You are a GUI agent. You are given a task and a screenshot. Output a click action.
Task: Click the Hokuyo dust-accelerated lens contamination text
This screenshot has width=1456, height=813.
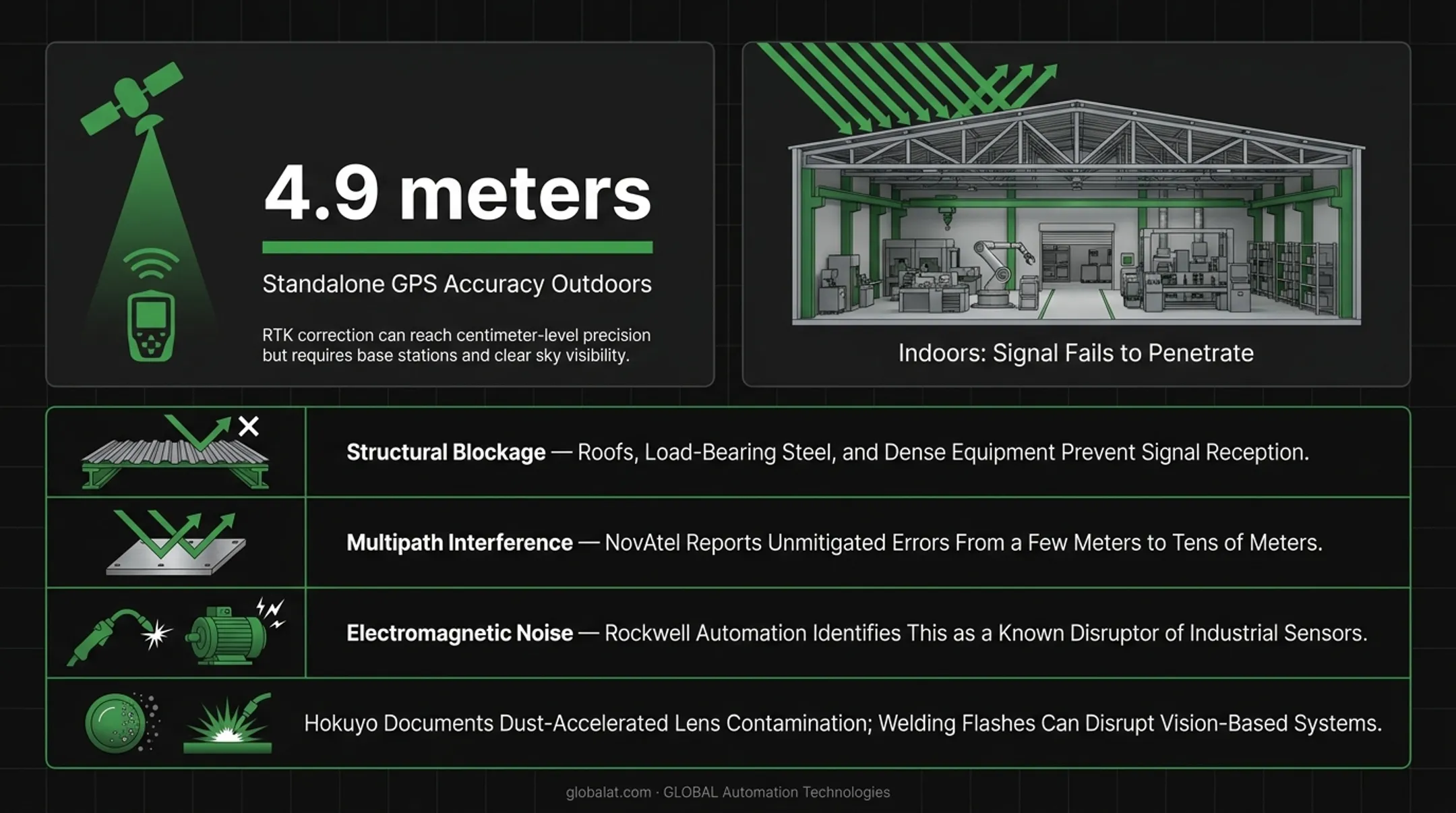588,723
